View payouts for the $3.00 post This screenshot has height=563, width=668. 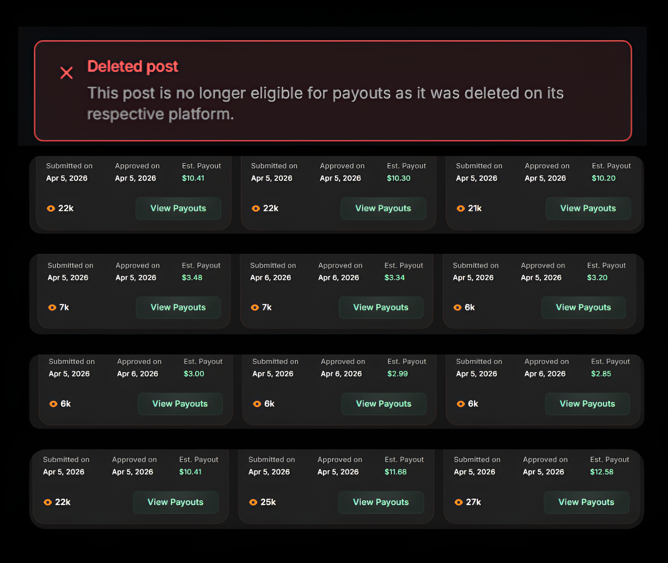click(x=180, y=404)
